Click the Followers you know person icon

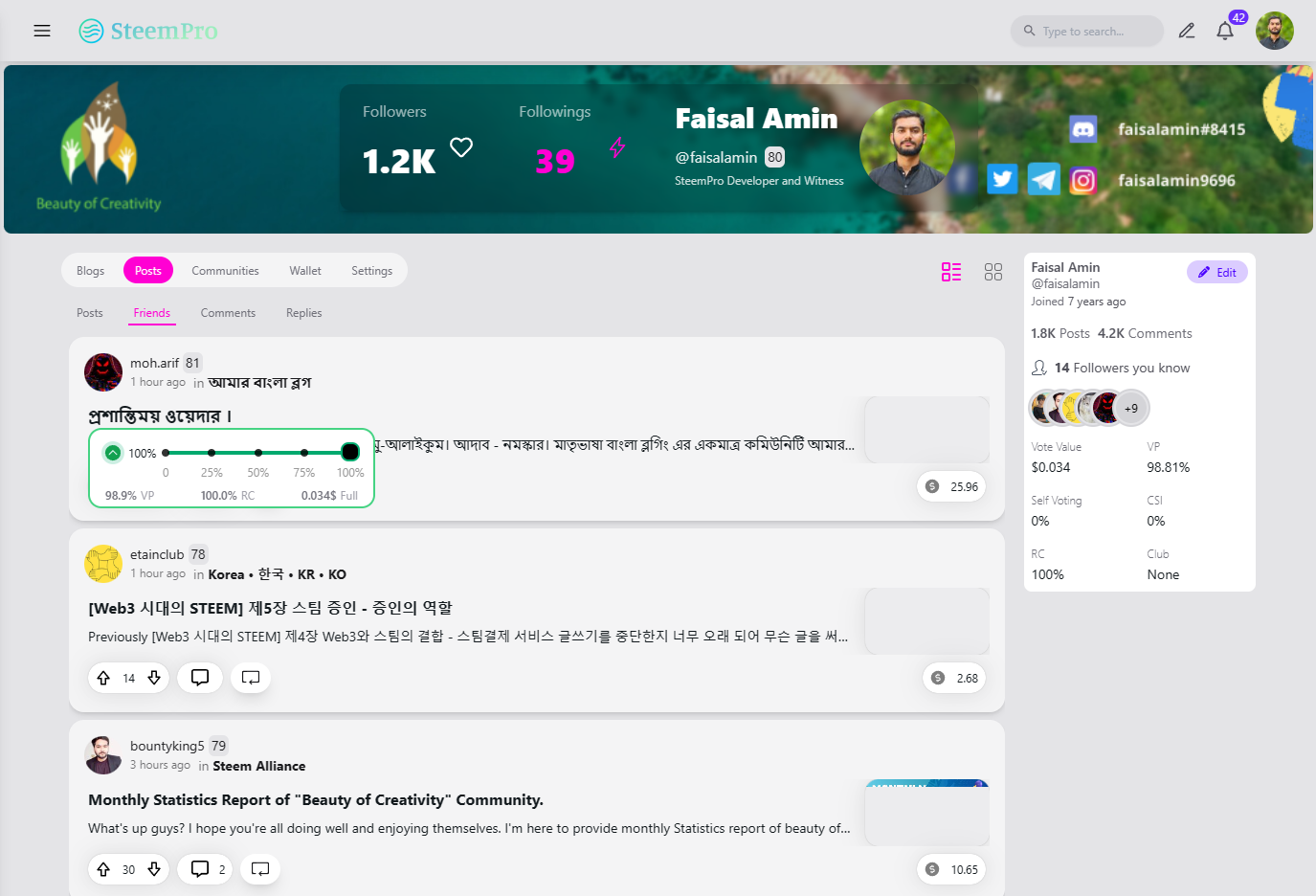[x=1039, y=368]
